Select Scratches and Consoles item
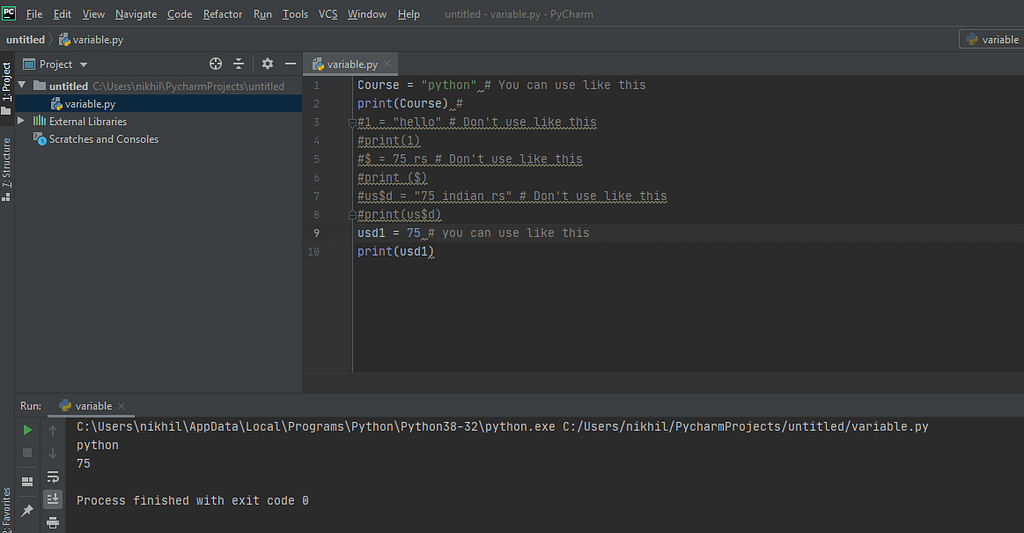Viewport: 1024px width, 533px height. coord(103,139)
